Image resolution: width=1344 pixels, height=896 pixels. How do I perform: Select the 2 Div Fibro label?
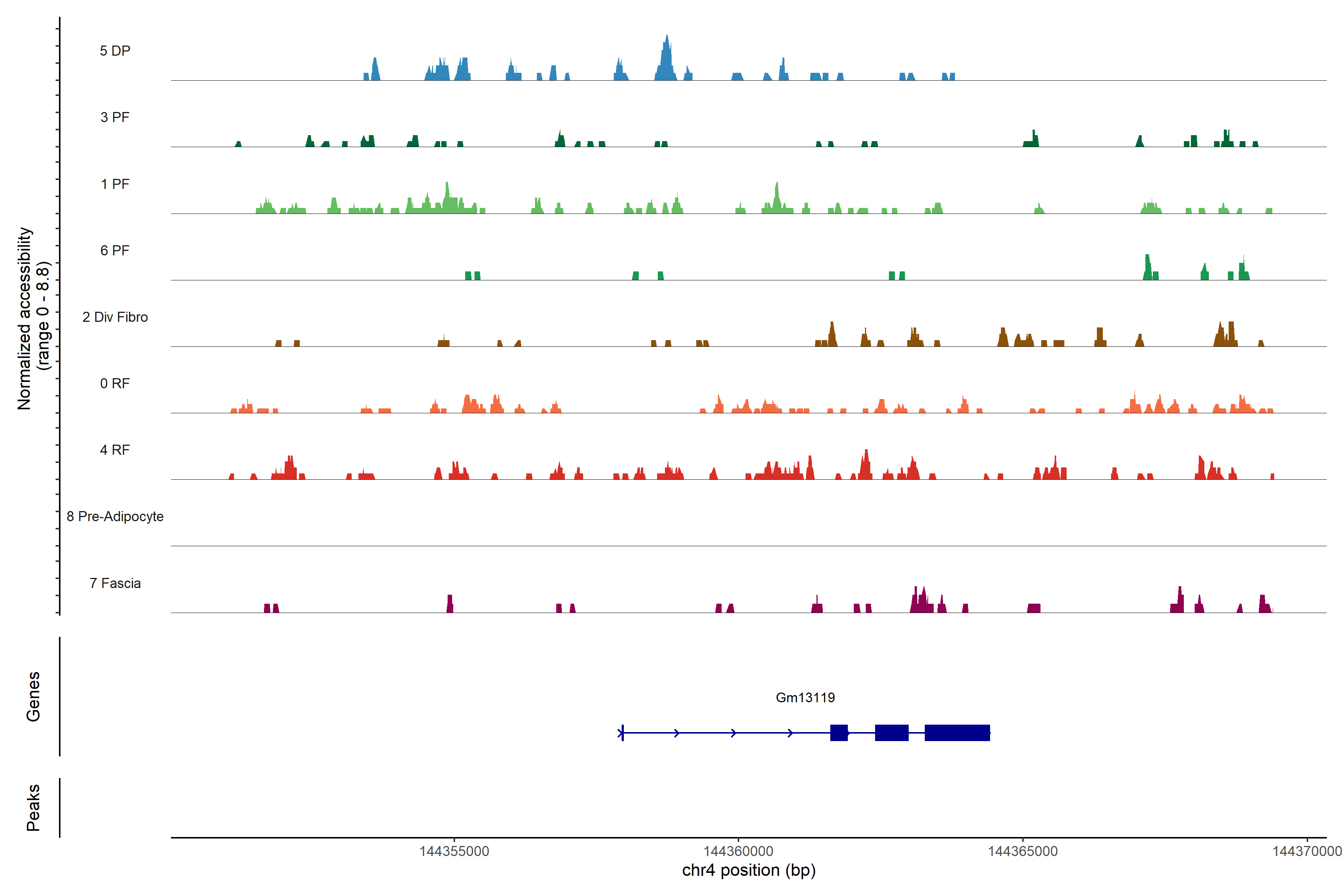[x=115, y=317]
